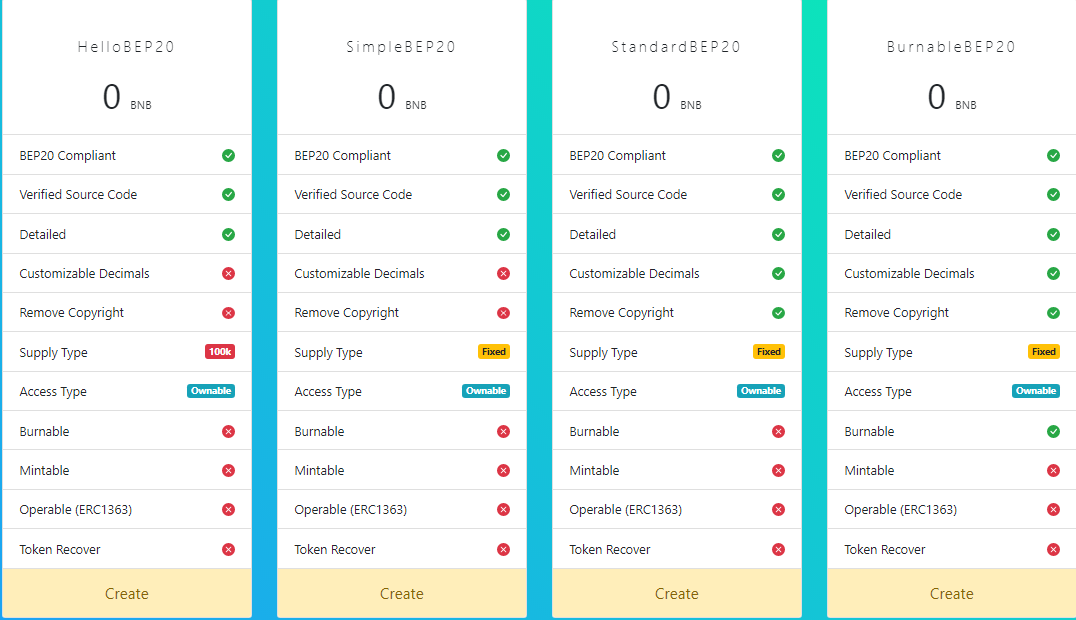Click SimpleBEP20 Customizable Decimals red cross icon
The width and height of the screenshot is (1076, 620).
504,273
